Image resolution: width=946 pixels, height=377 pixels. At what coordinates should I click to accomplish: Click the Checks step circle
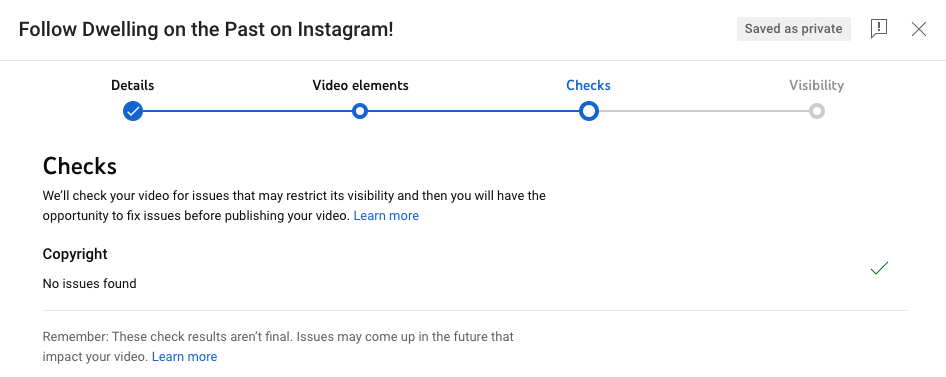point(588,111)
